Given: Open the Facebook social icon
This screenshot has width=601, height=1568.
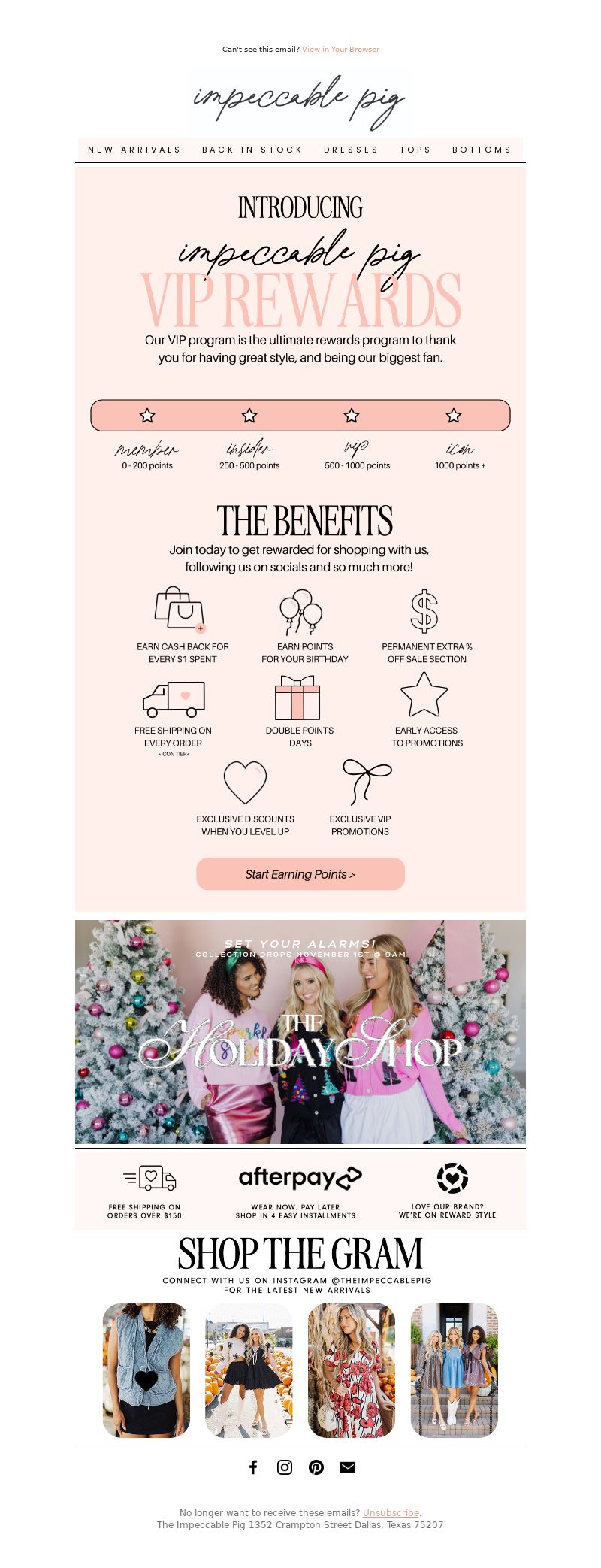Looking at the screenshot, I should [253, 1467].
